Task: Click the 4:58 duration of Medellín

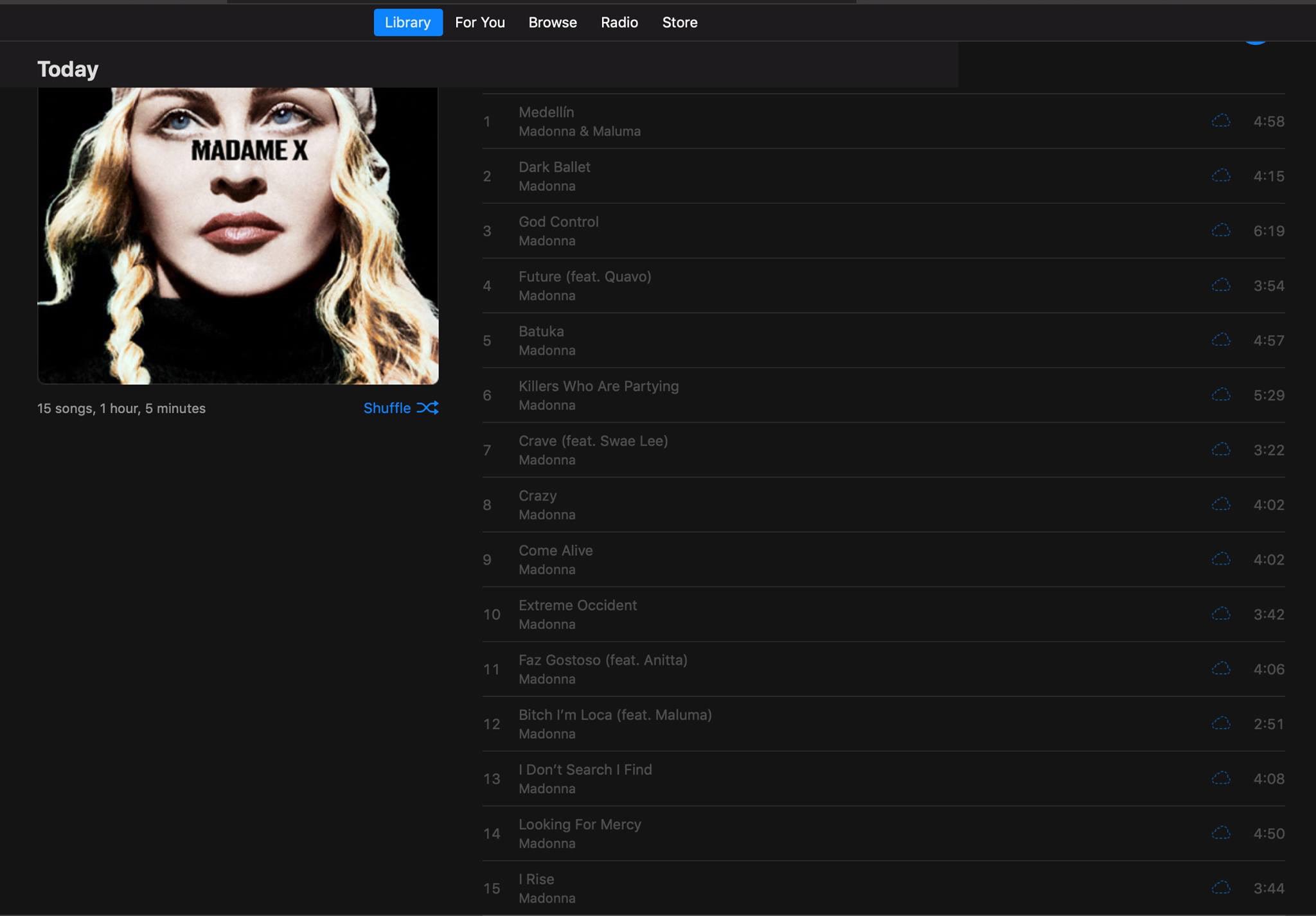Action: click(x=1268, y=121)
